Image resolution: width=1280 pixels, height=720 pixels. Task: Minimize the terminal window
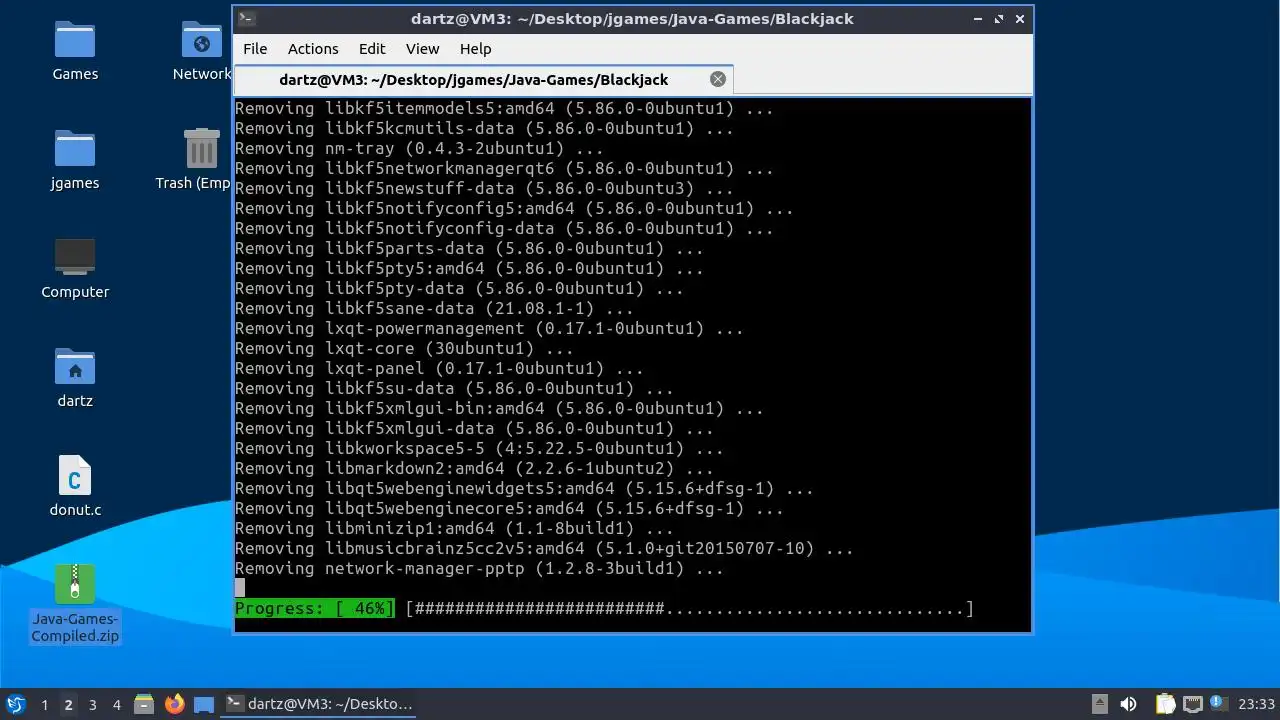pos(977,19)
